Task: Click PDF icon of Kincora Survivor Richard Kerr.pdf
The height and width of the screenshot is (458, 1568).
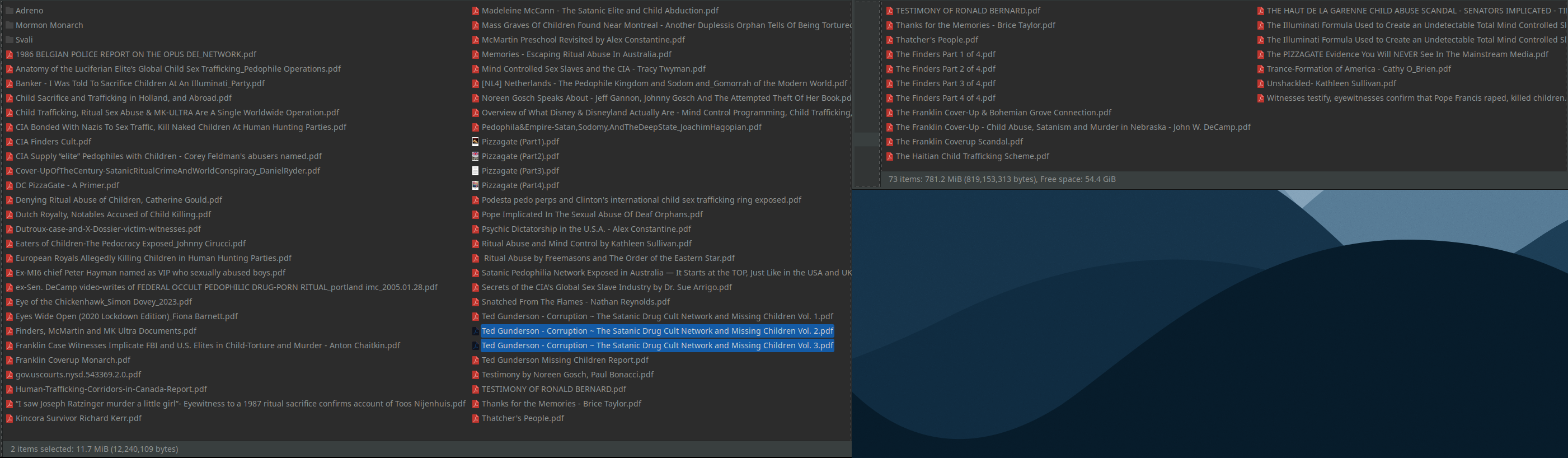Action: (9, 419)
